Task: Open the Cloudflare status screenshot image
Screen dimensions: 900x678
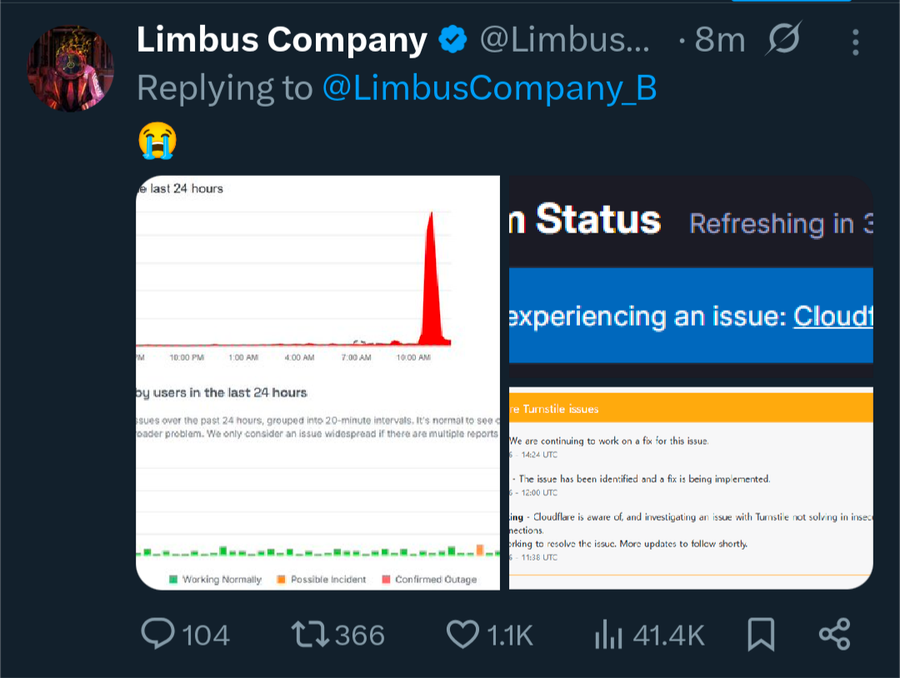Action: coord(691,382)
